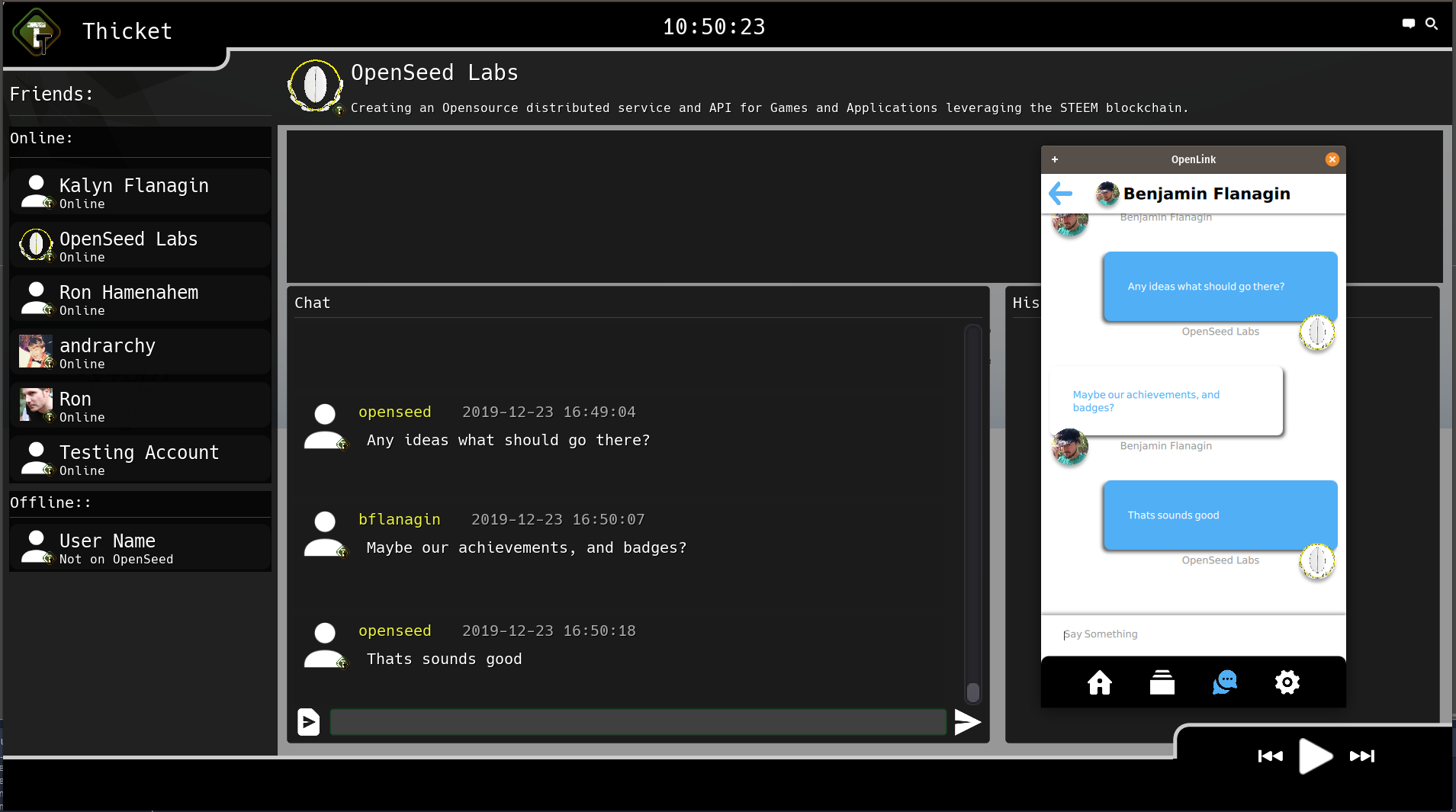Click the Chat panel vertical scrollbar
The width and height of the screenshot is (1456, 812).
pyautogui.click(x=972, y=511)
